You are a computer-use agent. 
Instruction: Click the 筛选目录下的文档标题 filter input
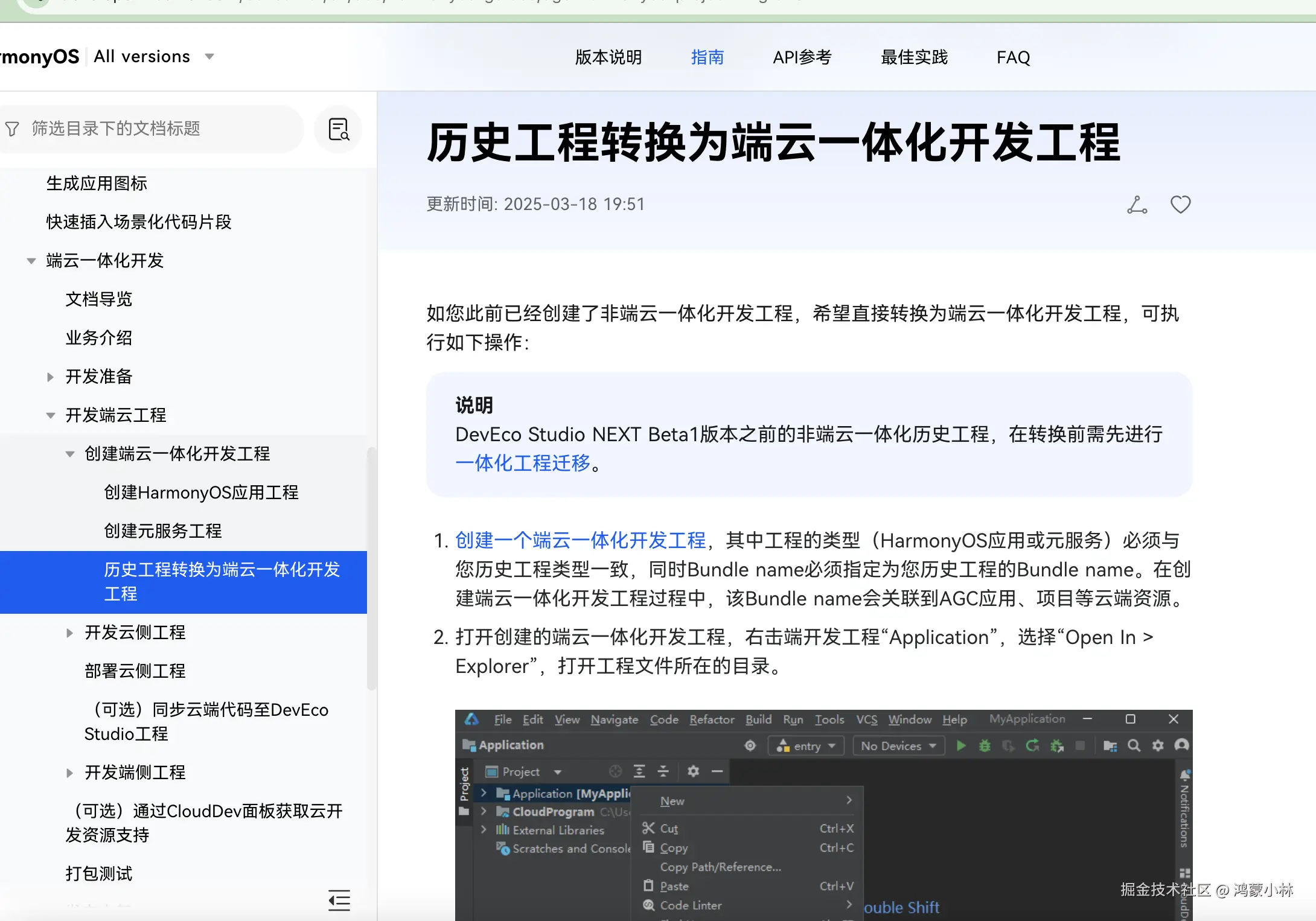tap(157, 129)
